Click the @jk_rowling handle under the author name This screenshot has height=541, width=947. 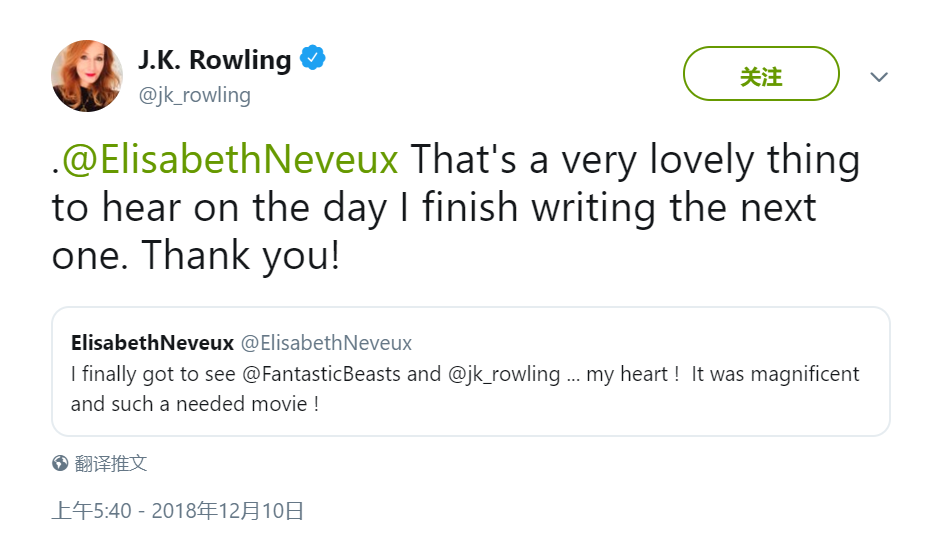click(x=194, y=95)
